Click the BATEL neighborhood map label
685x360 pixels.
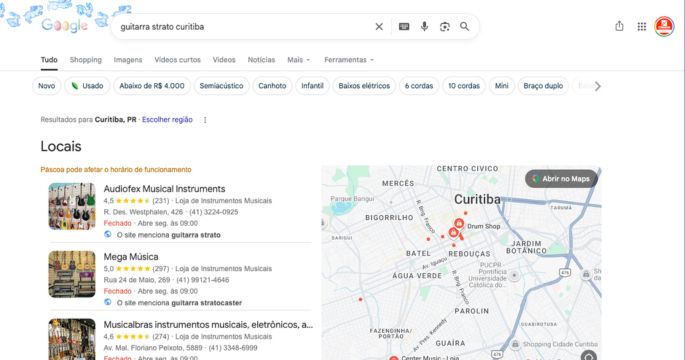coord(418,253)
